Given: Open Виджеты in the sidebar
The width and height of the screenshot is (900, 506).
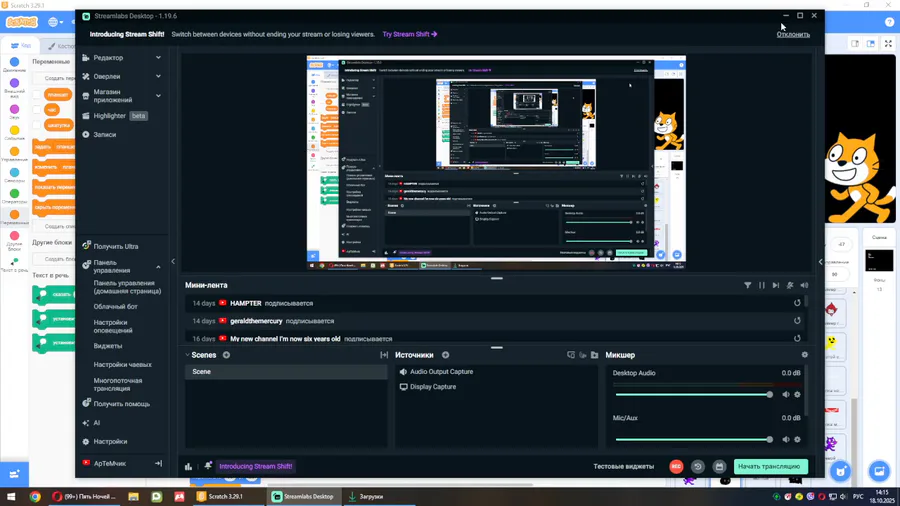Looking at the screenshot, I should point(108,346).
